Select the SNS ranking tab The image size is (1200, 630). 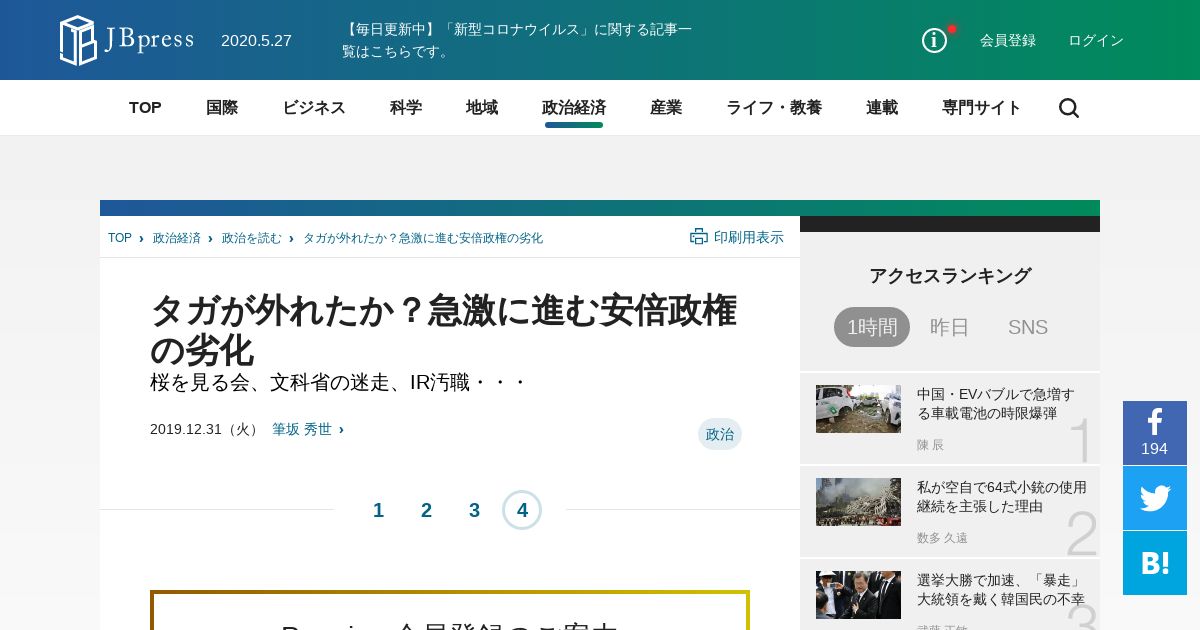point(1028,327)
